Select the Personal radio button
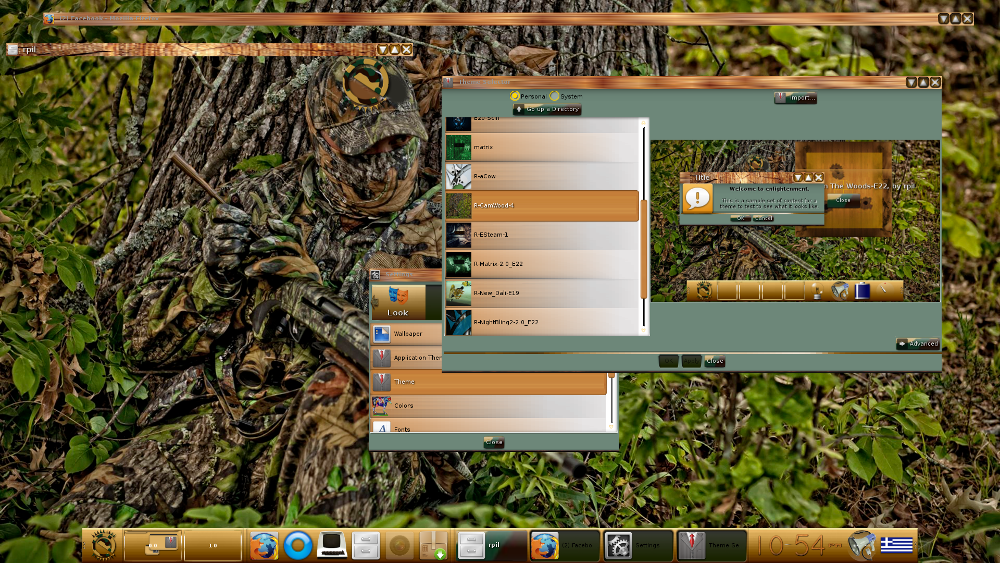Image resolution: width=1000 pixels, height=563 pixels. (527, 96)
